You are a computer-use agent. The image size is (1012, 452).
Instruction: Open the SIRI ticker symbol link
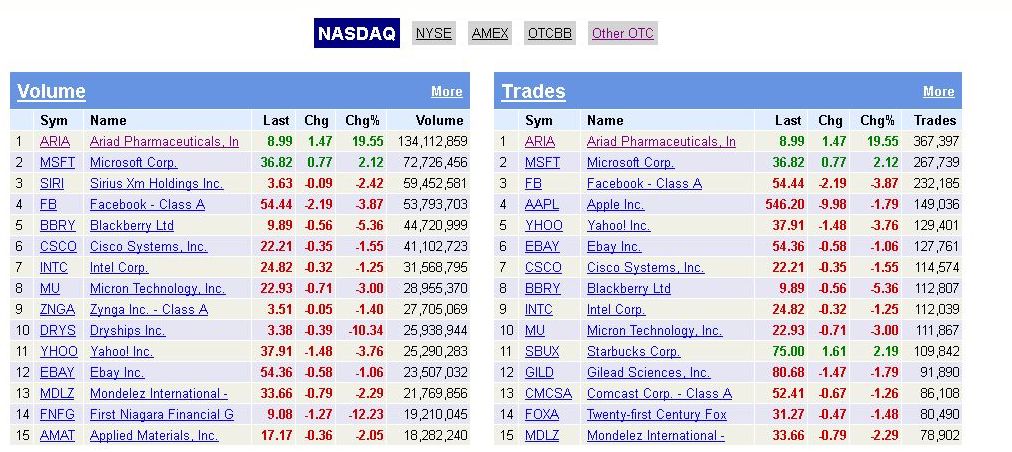click(54, 183)
